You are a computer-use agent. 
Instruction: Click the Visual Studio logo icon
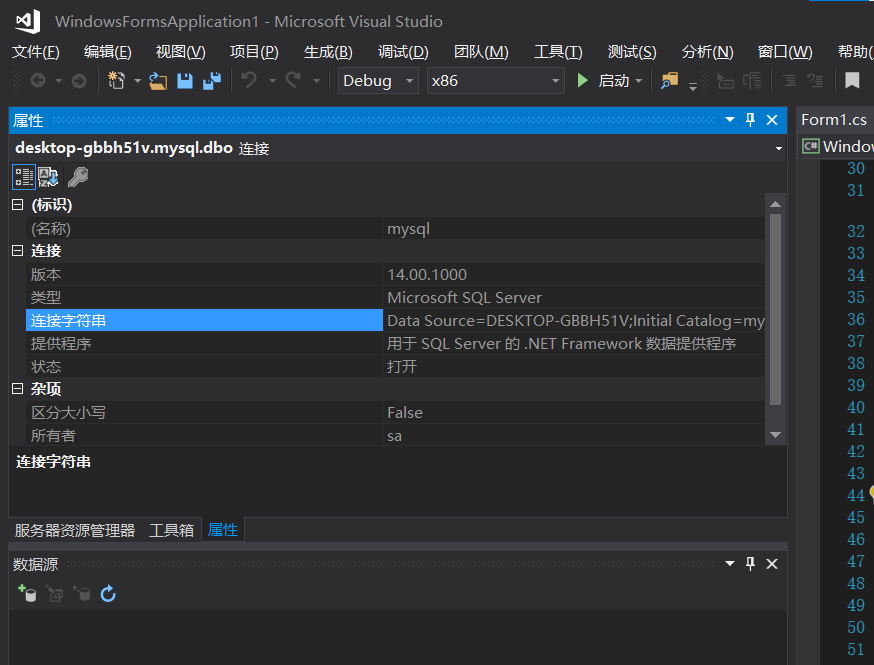tap(28, 21)
